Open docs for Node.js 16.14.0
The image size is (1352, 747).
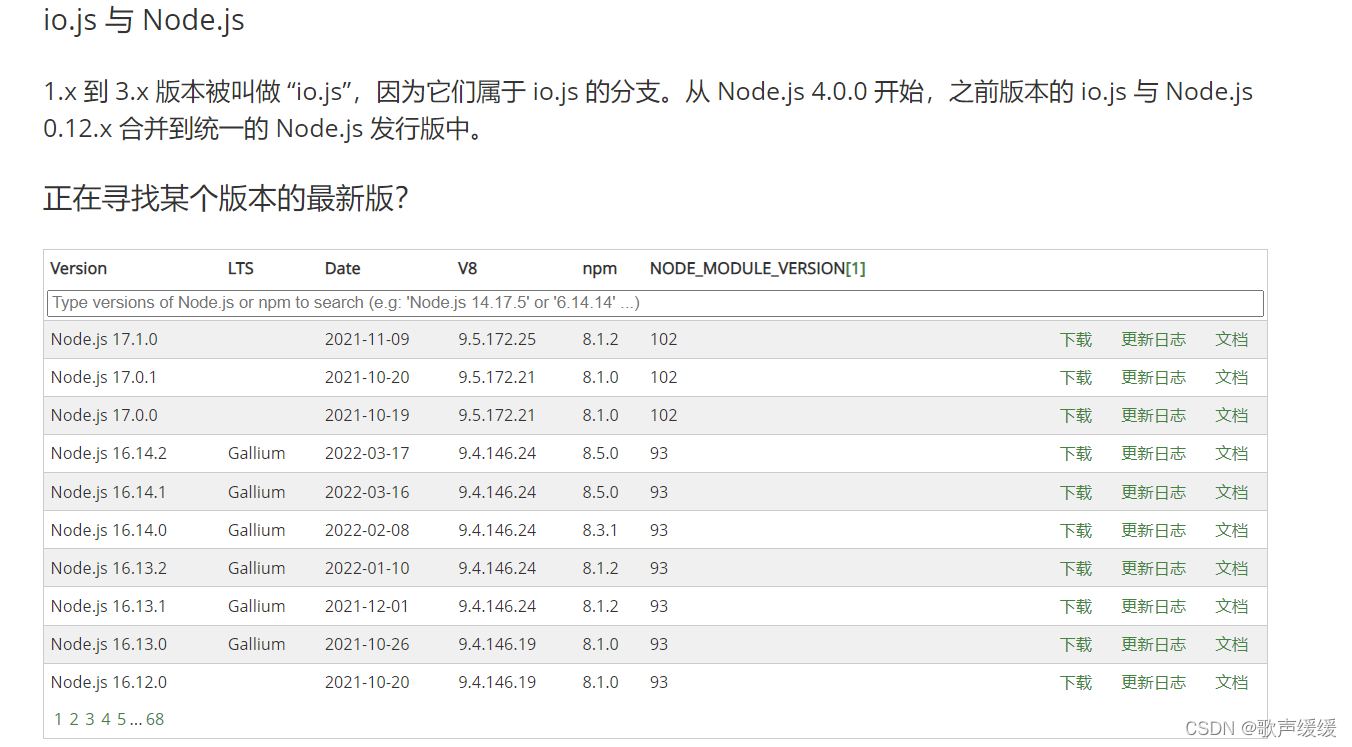point(1232,530)
